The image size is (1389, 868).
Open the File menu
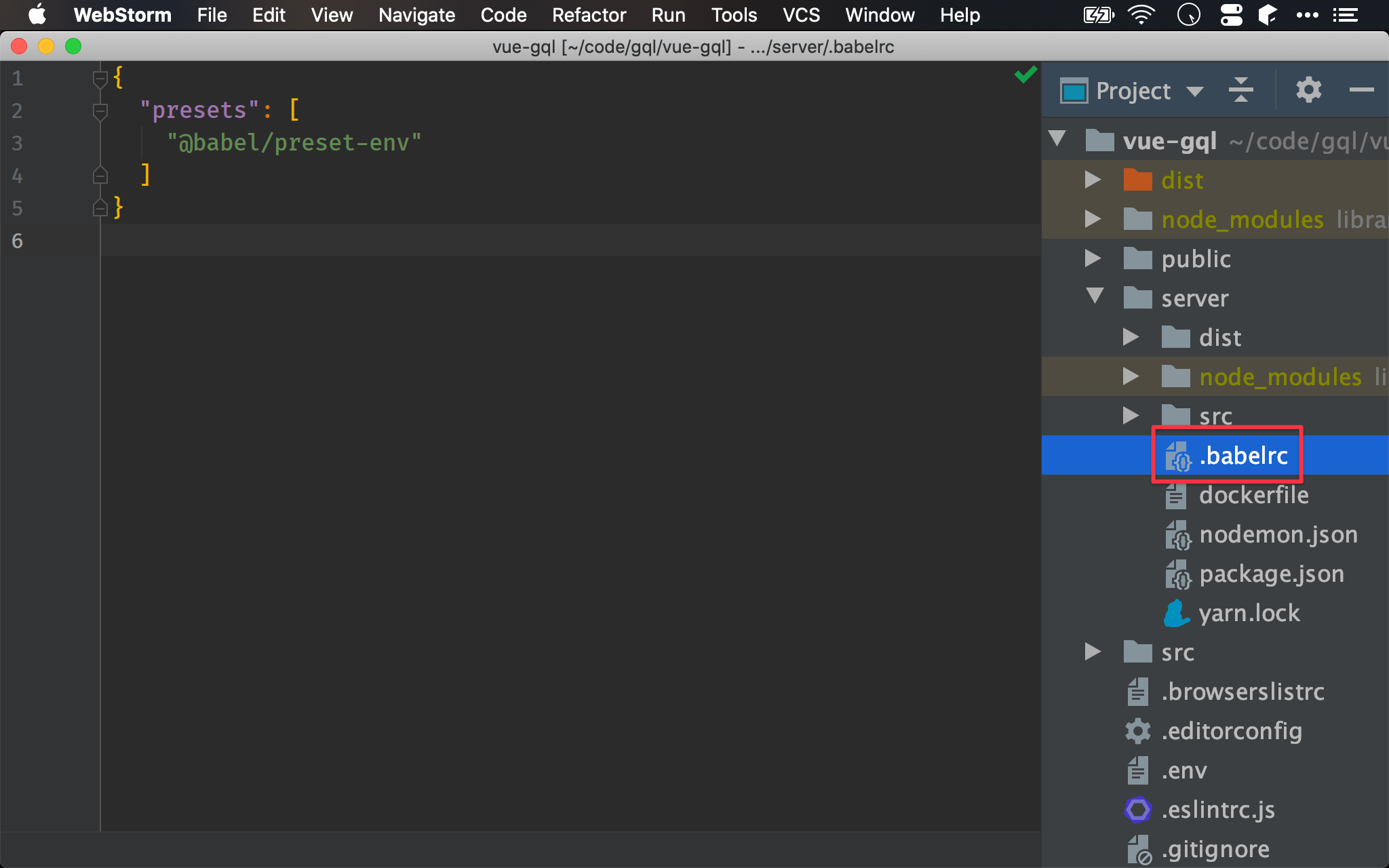[x=212, y=15]
